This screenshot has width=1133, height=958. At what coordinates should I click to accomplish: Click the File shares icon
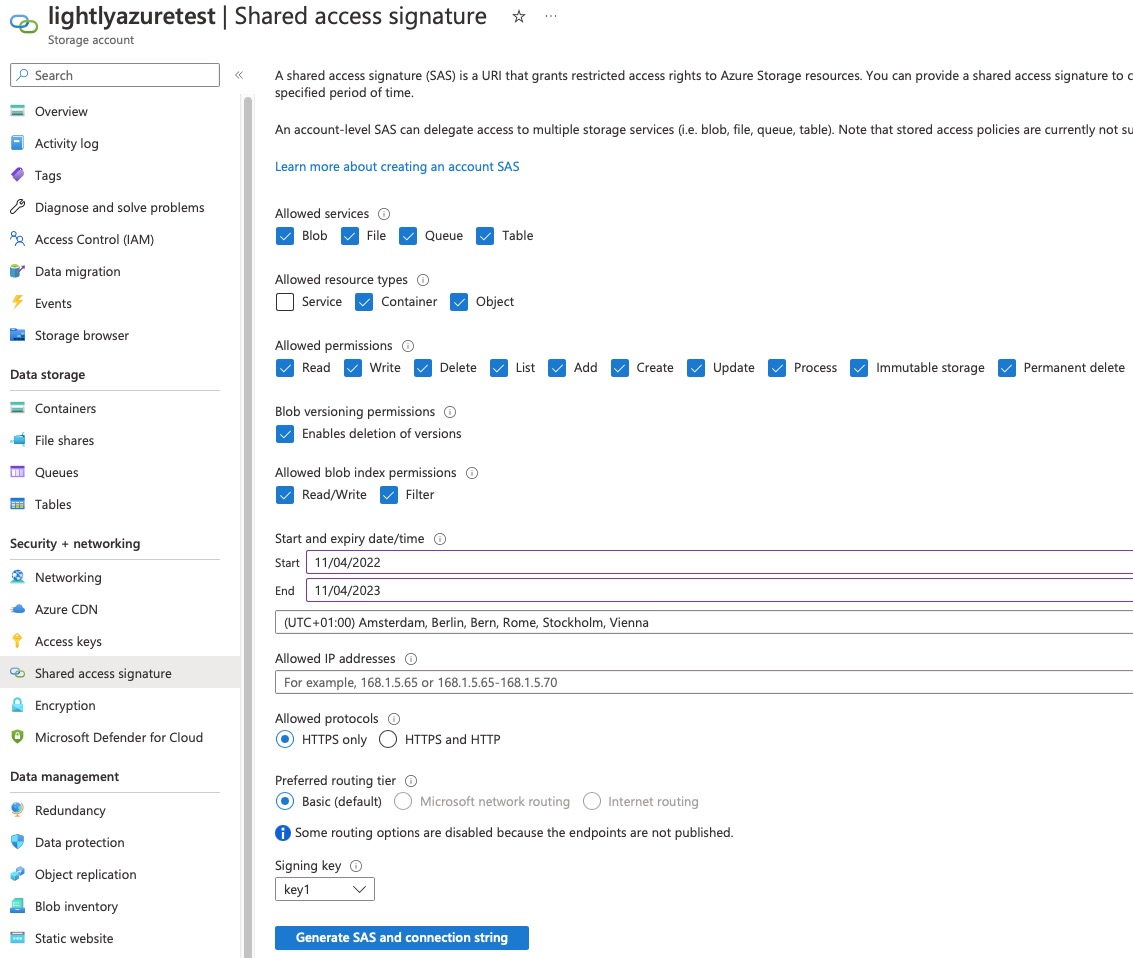click(17, 440)
